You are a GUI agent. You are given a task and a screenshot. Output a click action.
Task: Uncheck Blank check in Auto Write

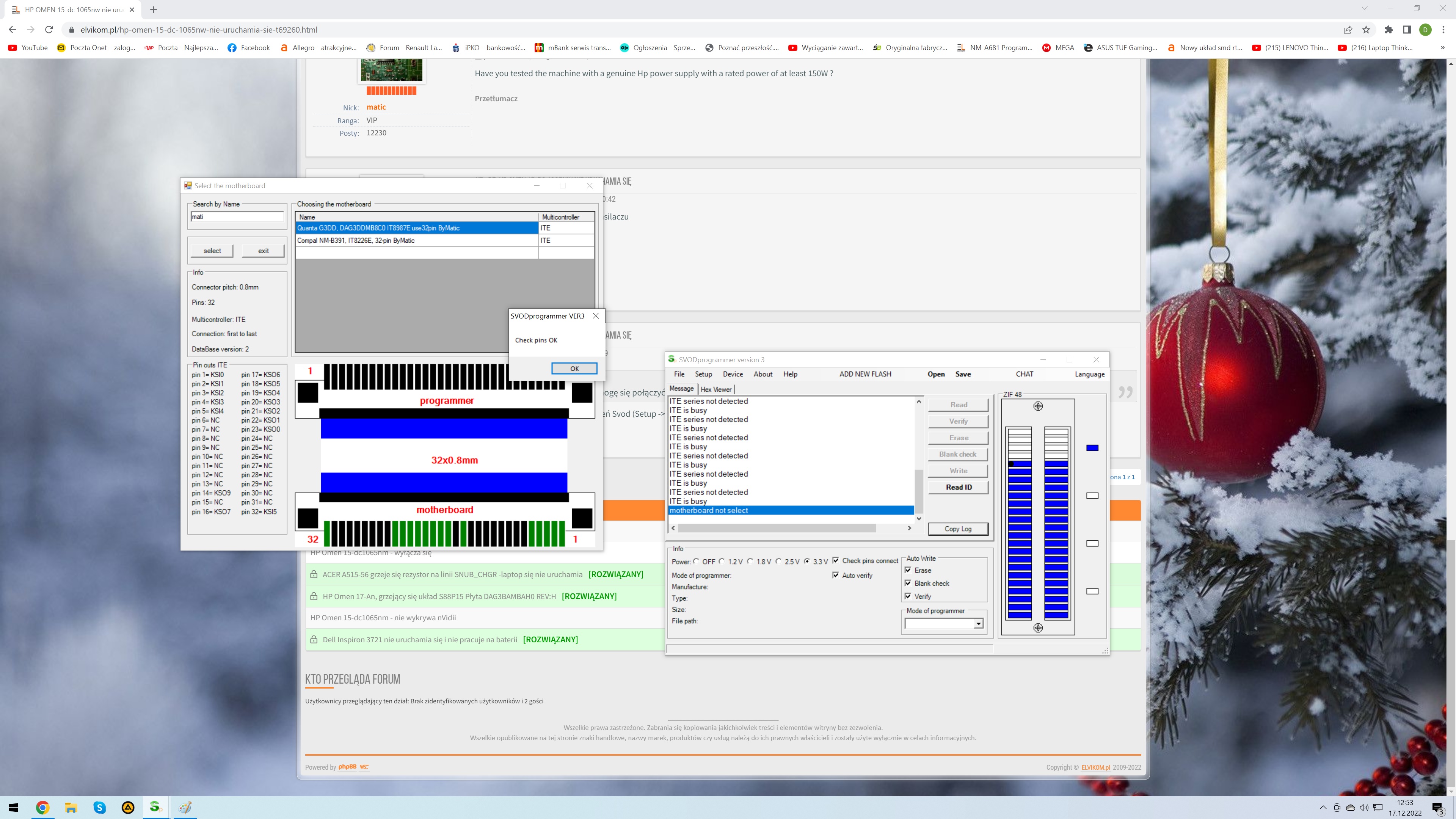[x=908, y=583]
